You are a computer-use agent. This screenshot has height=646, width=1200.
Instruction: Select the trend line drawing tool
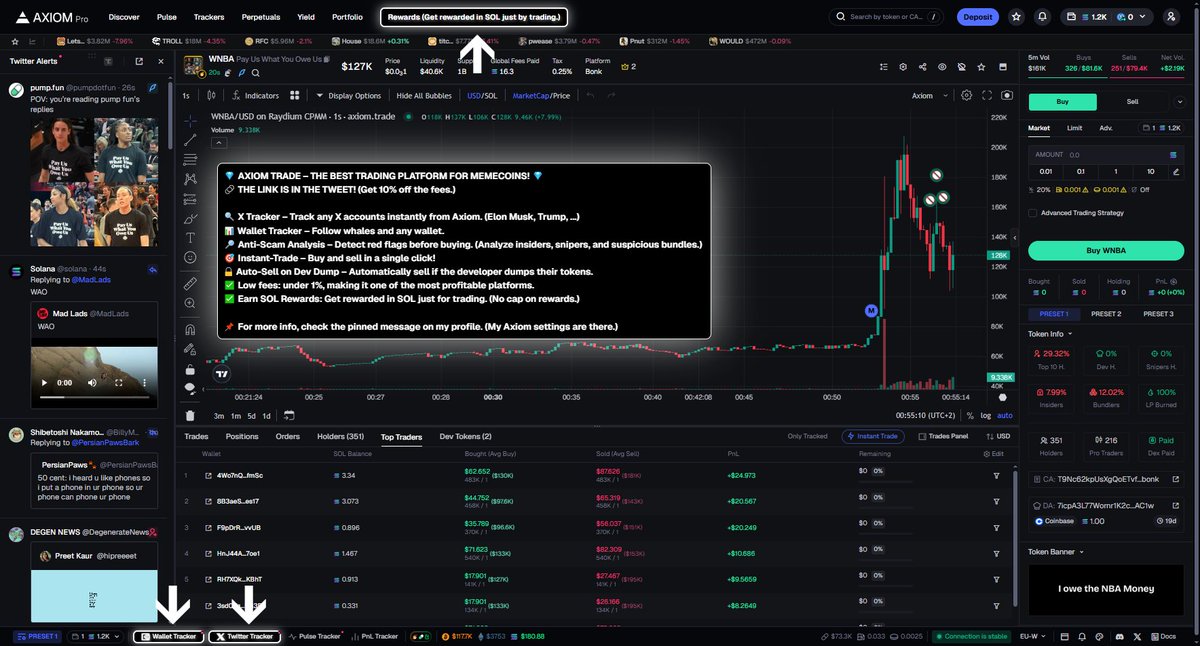pos(190,139)
